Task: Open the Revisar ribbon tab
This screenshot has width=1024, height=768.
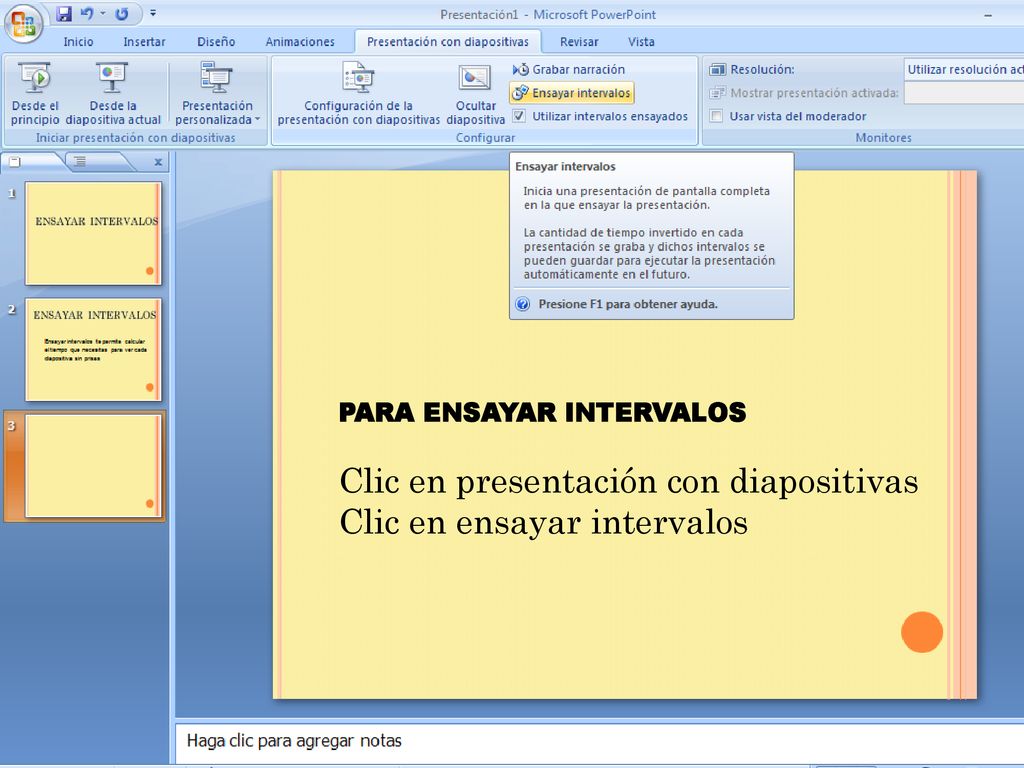Action: coord(579,42)
